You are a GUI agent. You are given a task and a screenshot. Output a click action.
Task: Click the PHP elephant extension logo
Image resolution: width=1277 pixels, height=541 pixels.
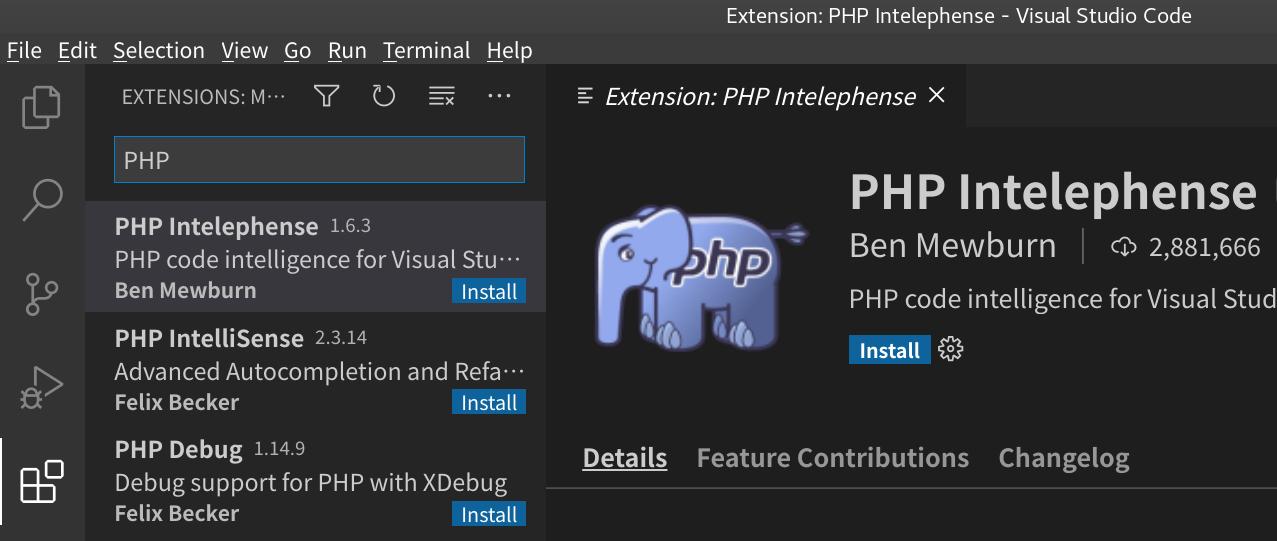[700, 278]
